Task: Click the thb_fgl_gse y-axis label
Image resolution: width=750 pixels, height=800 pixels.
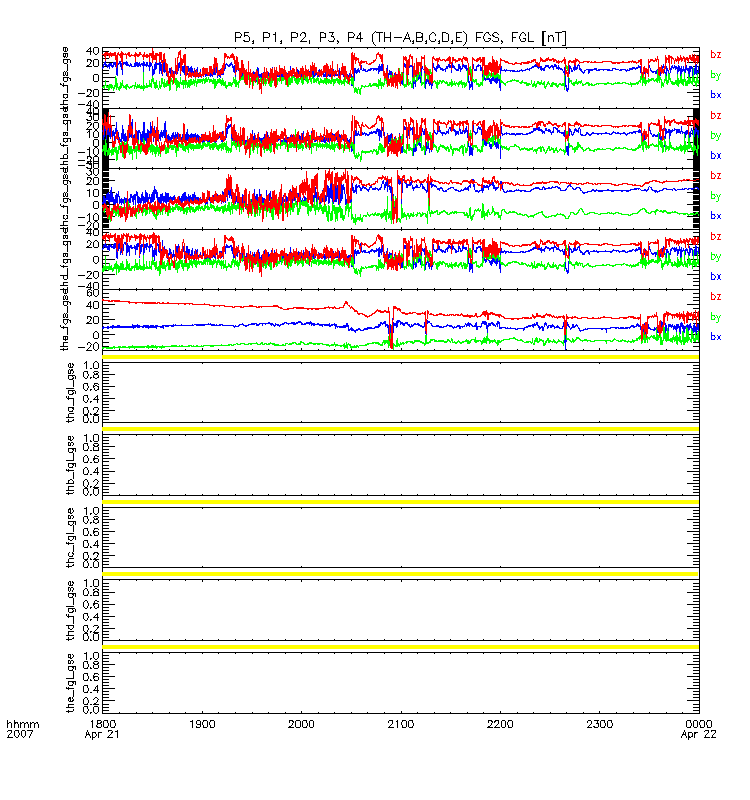Action: coord(70,465)
